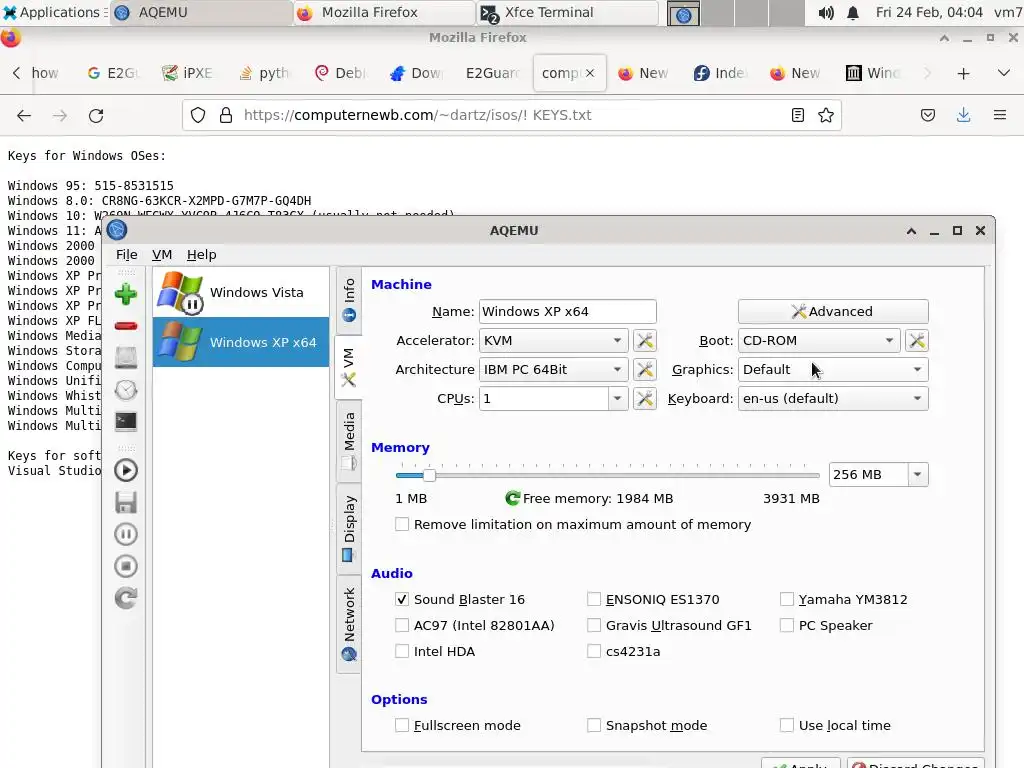Open AQEMU Help menu
Image resolution: width=1024 pixels, height=768 pixels.
[201, 255]
